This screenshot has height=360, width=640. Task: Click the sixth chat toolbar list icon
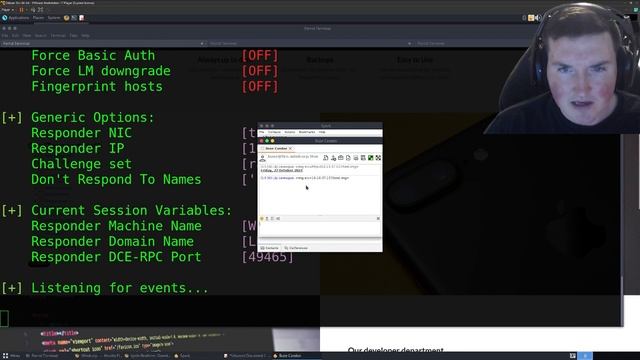363,158
